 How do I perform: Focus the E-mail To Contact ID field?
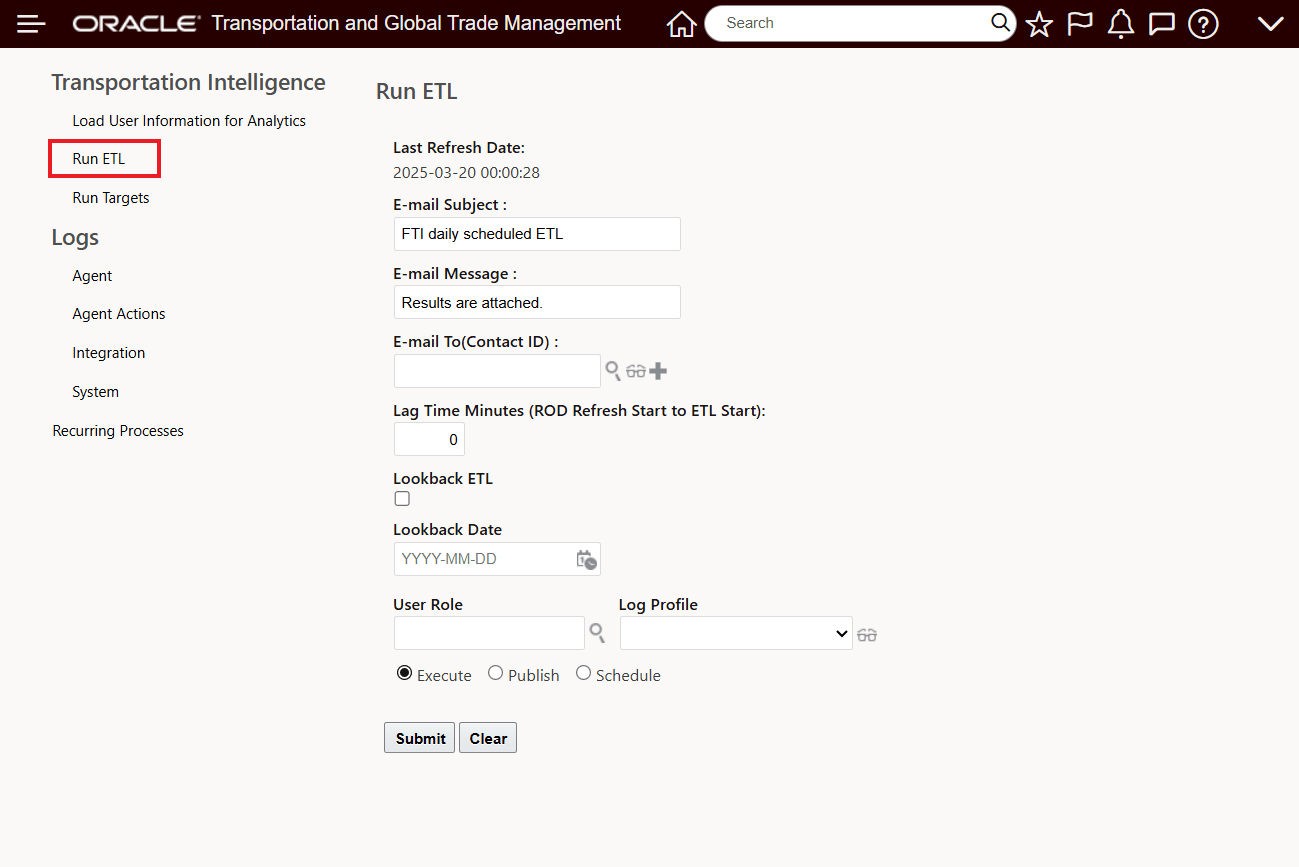[497, 371]
